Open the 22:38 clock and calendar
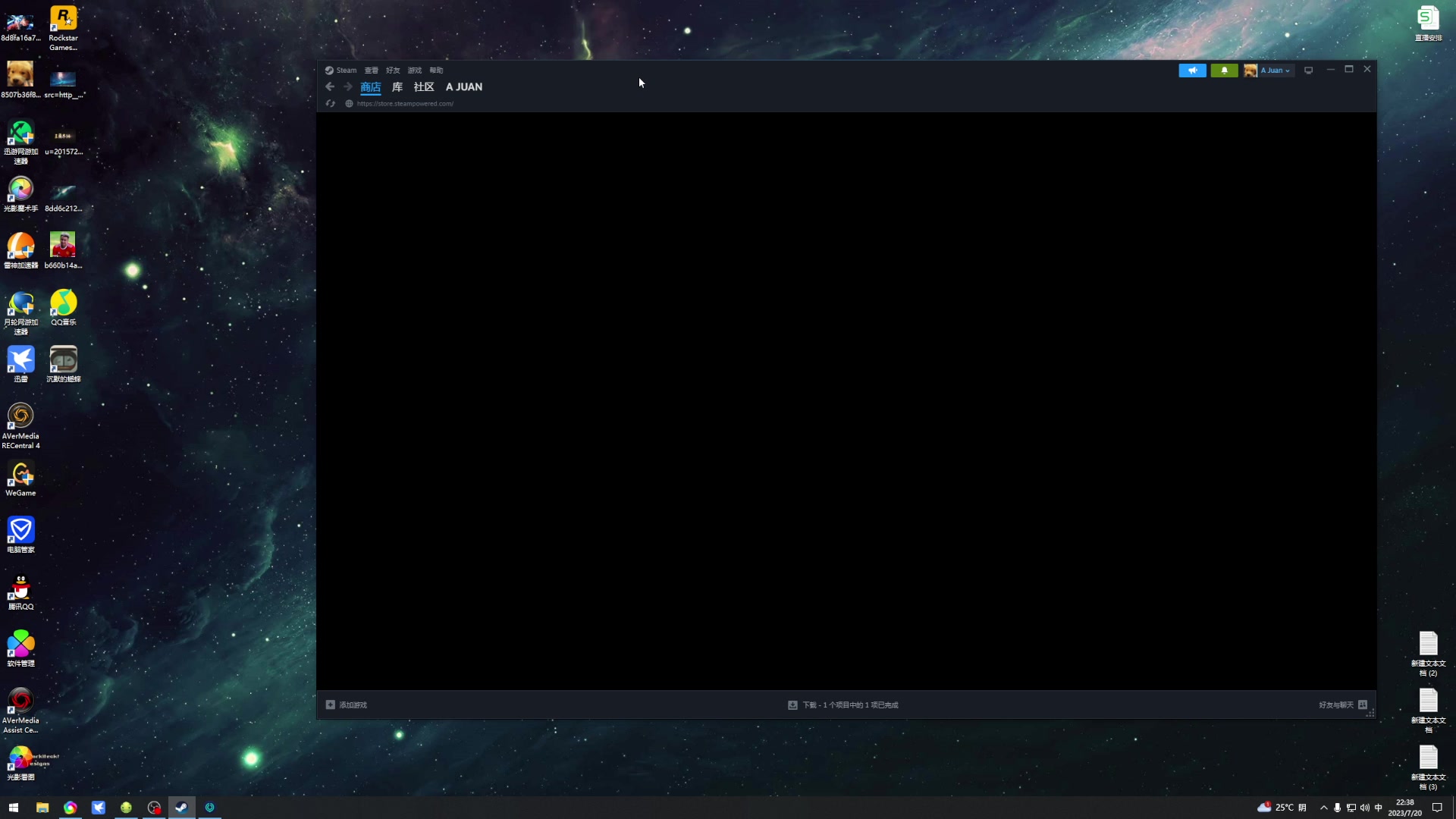 [x=1404, y=808]
